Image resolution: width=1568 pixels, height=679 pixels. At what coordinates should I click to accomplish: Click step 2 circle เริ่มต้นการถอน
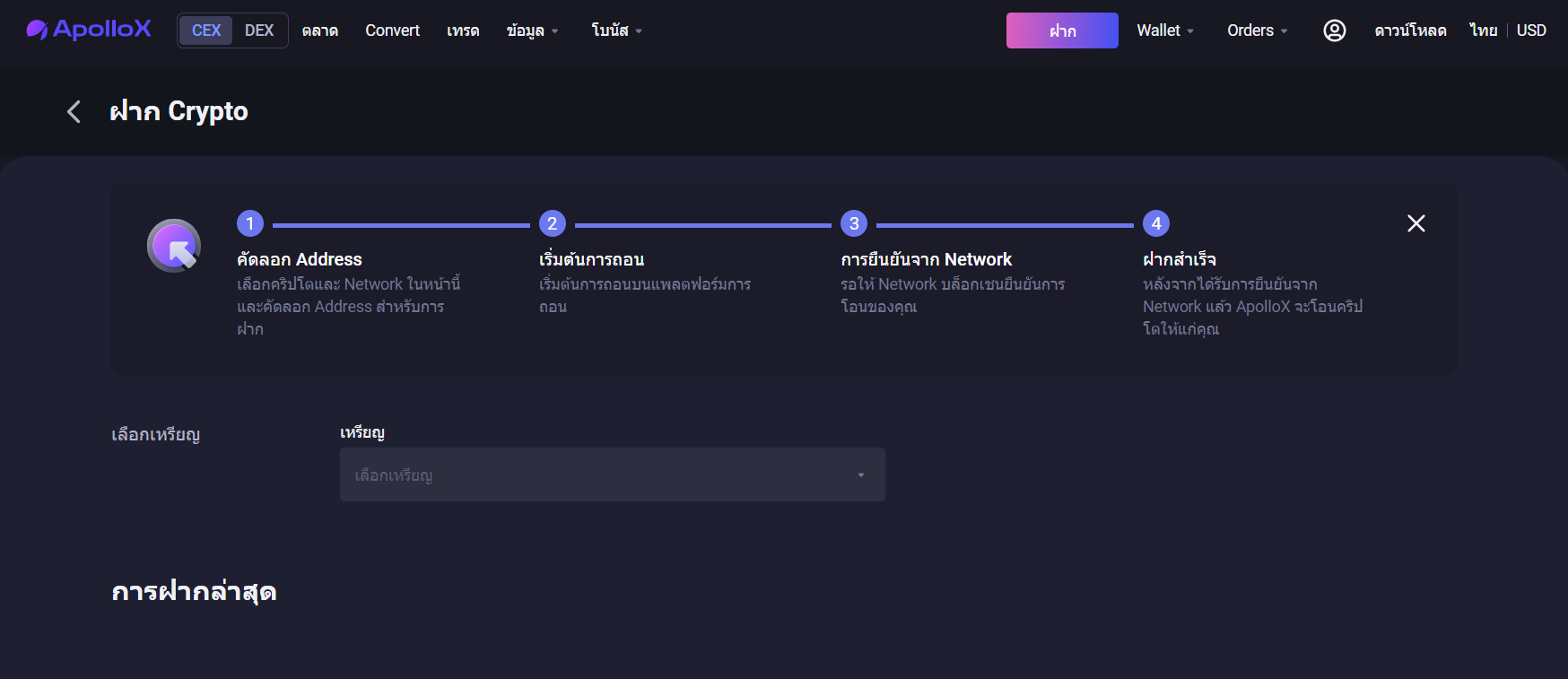coord(553,223)
